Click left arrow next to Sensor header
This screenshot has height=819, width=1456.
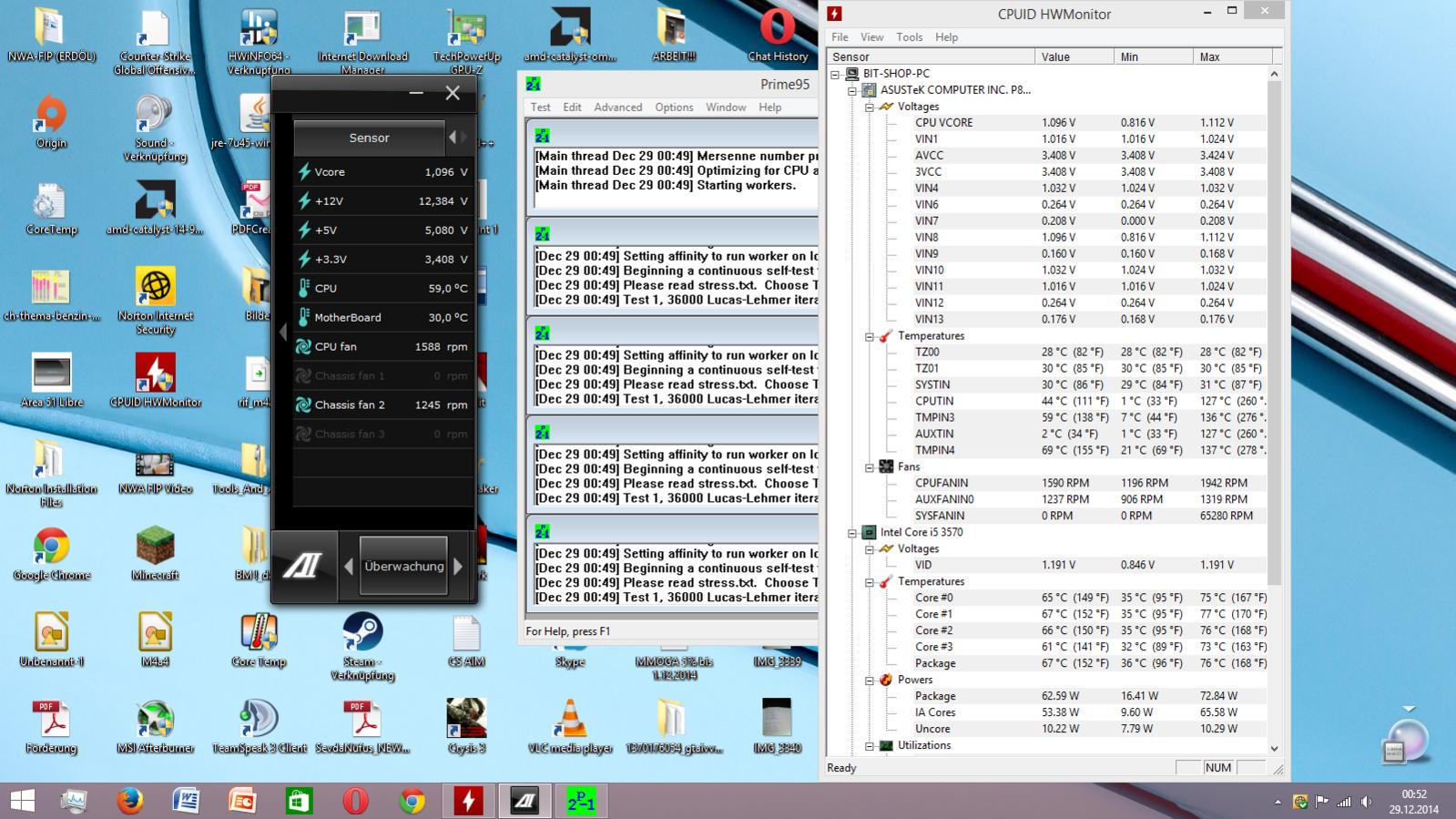[453, 138]
